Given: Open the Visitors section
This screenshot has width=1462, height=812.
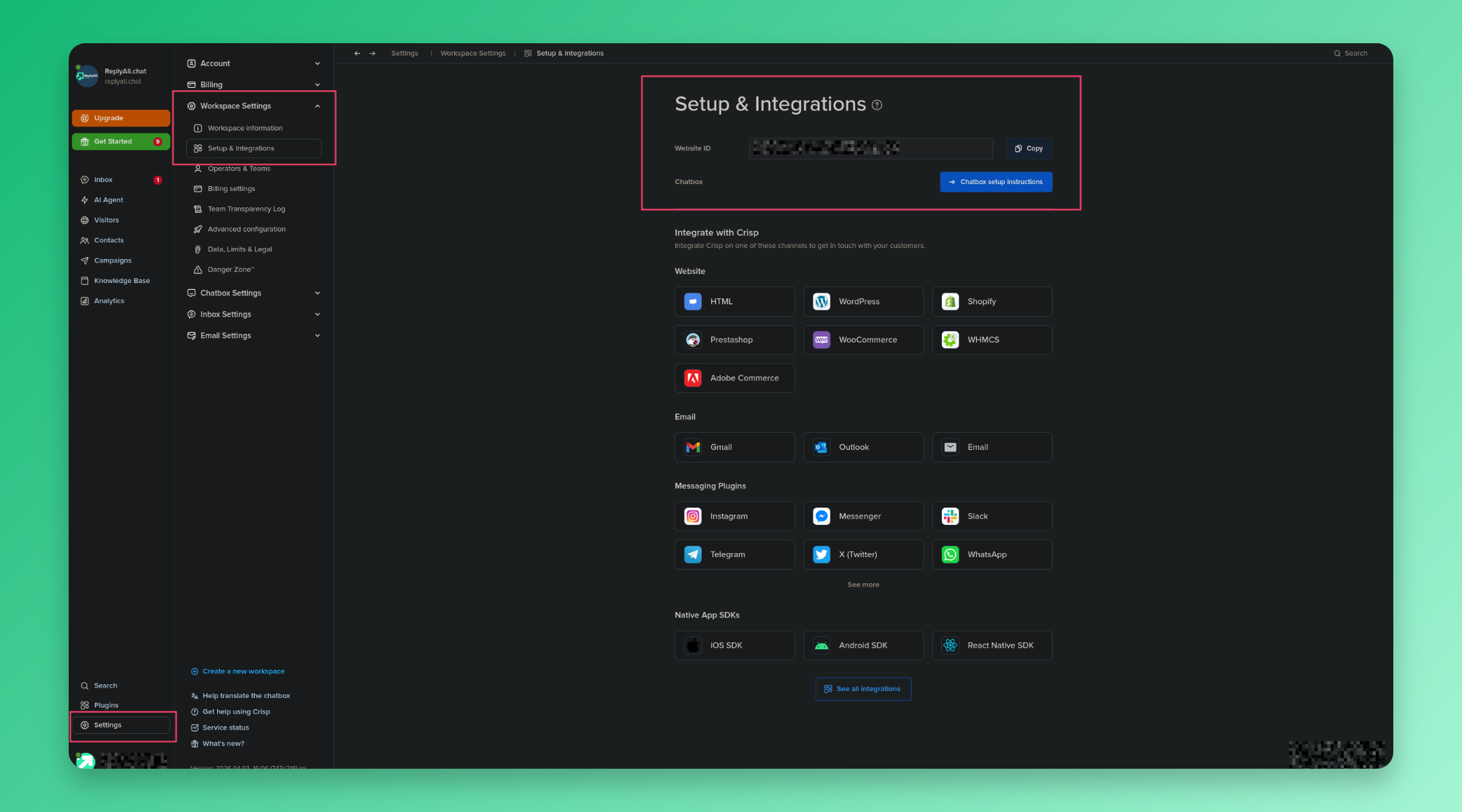Looking at the screenshot, I should pyautogui.click(x=106, y=220).
